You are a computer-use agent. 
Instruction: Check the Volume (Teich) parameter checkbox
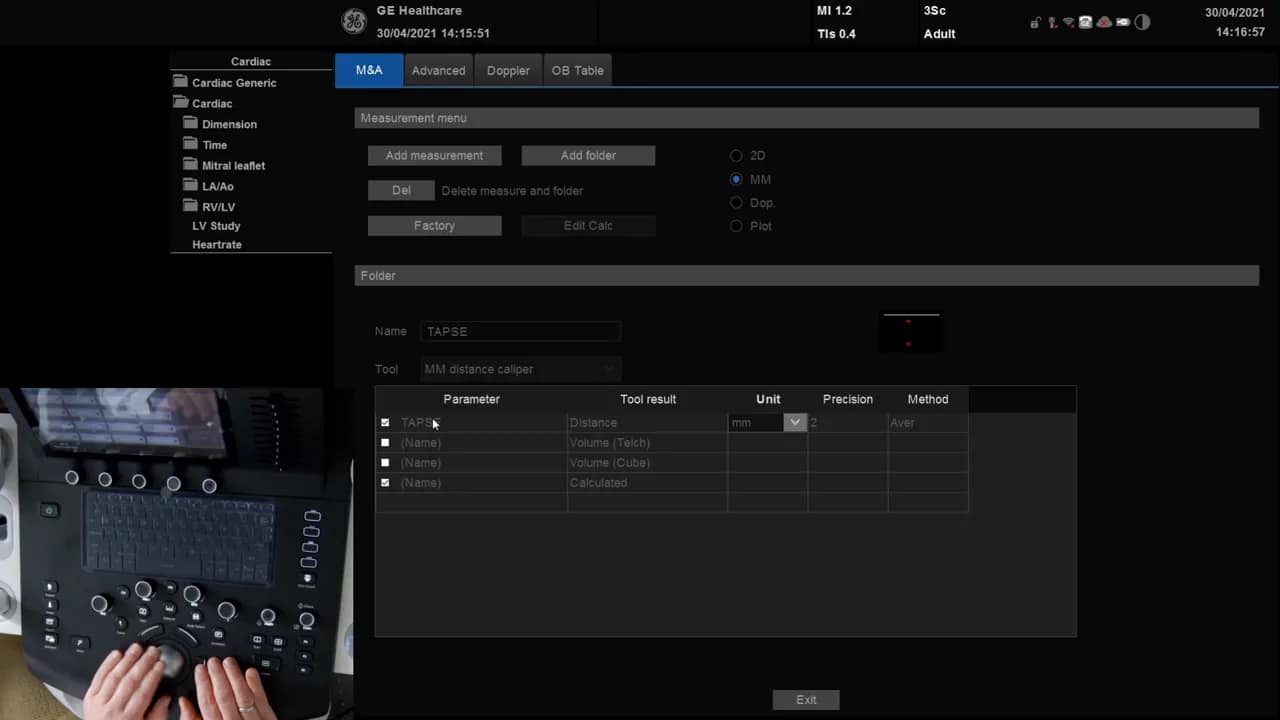click(x=385, y=443)
